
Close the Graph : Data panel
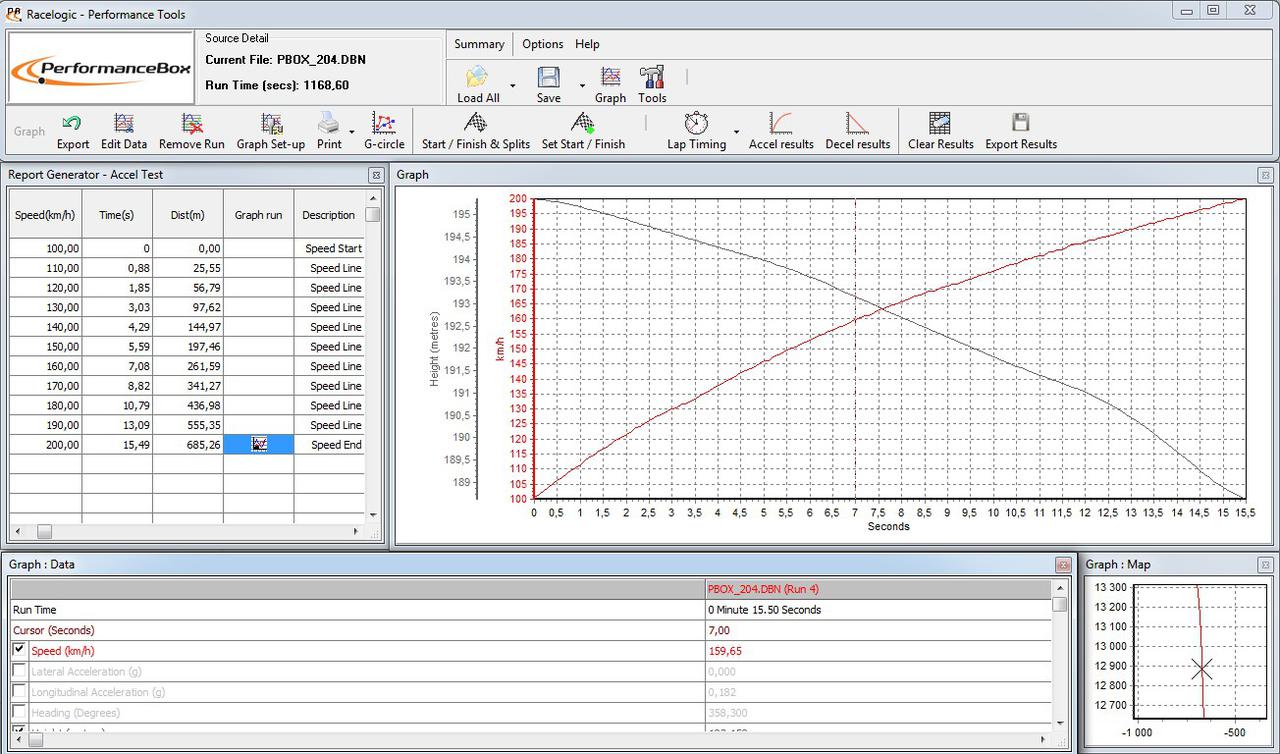point(1063,565)
